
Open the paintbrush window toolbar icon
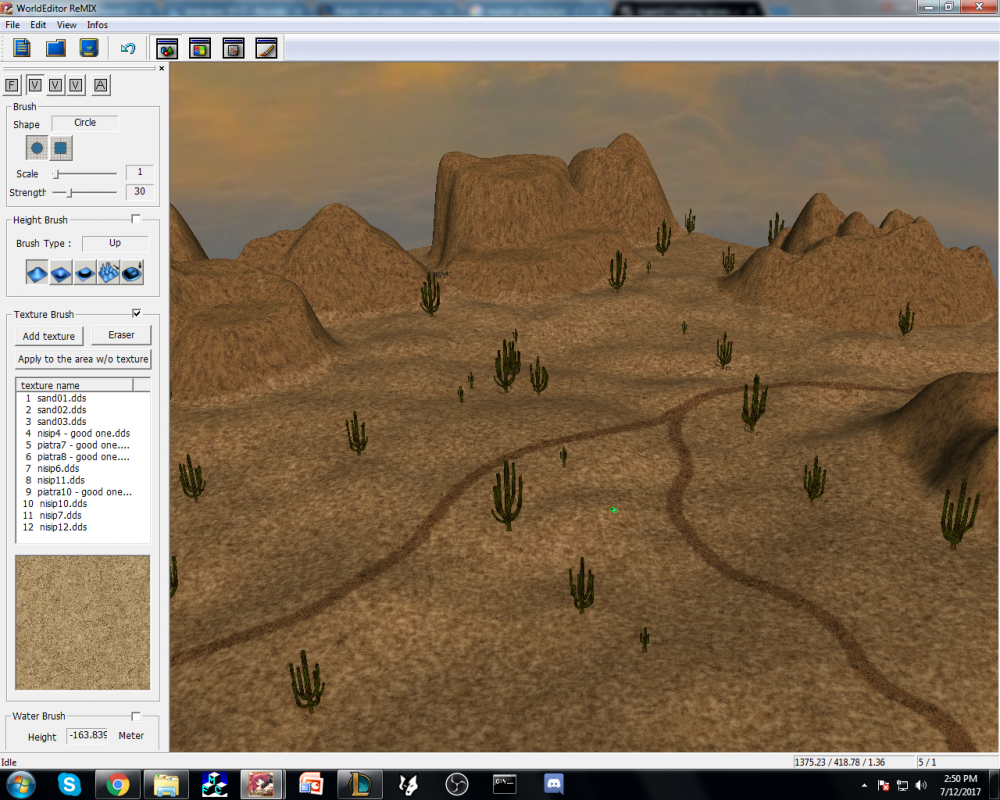pyautogui.click(x=266, y=48)
